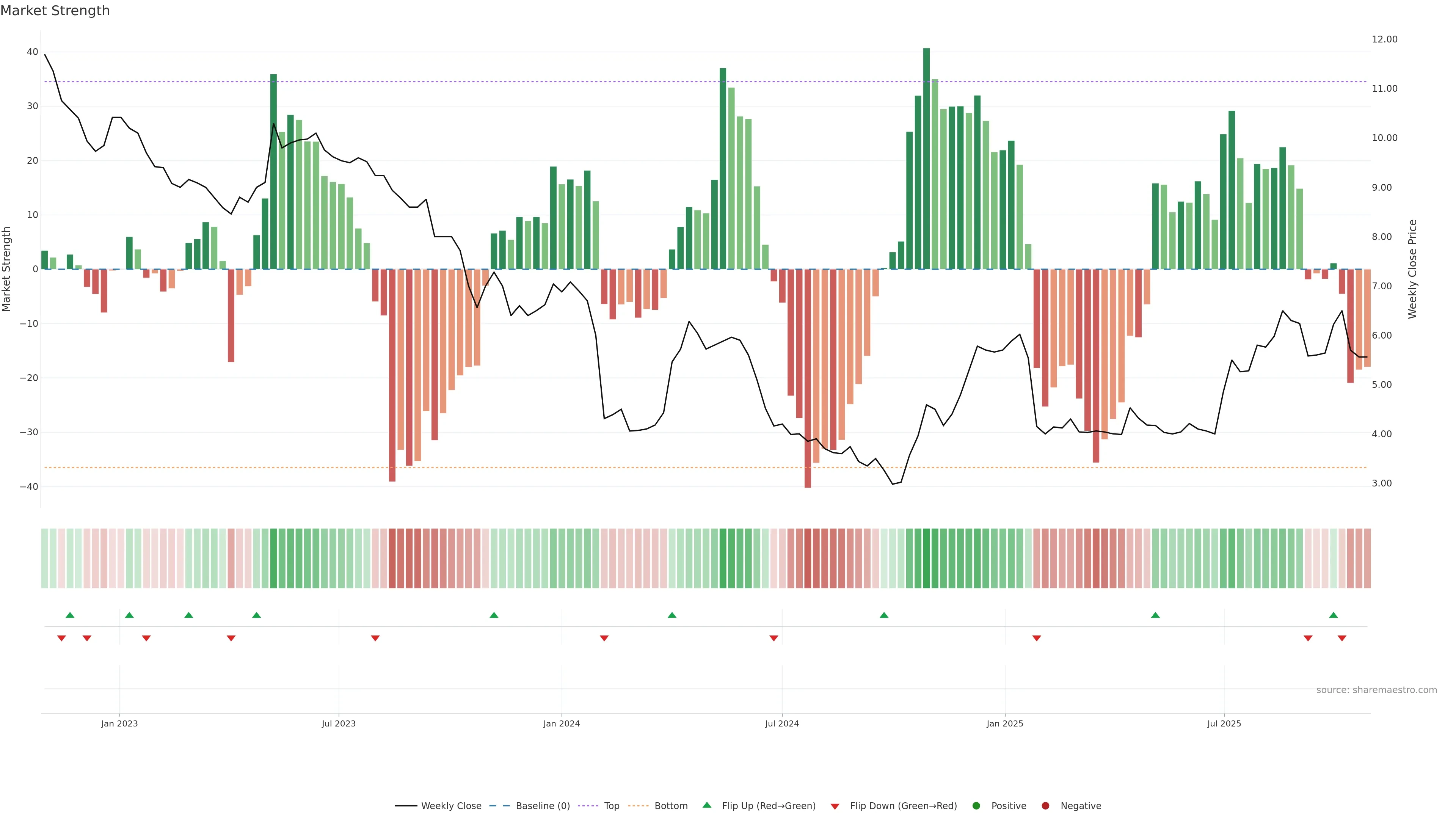The image size is (1456, 819).
Task: Click the Jan 2024 x-axis label
Action: 561,723
